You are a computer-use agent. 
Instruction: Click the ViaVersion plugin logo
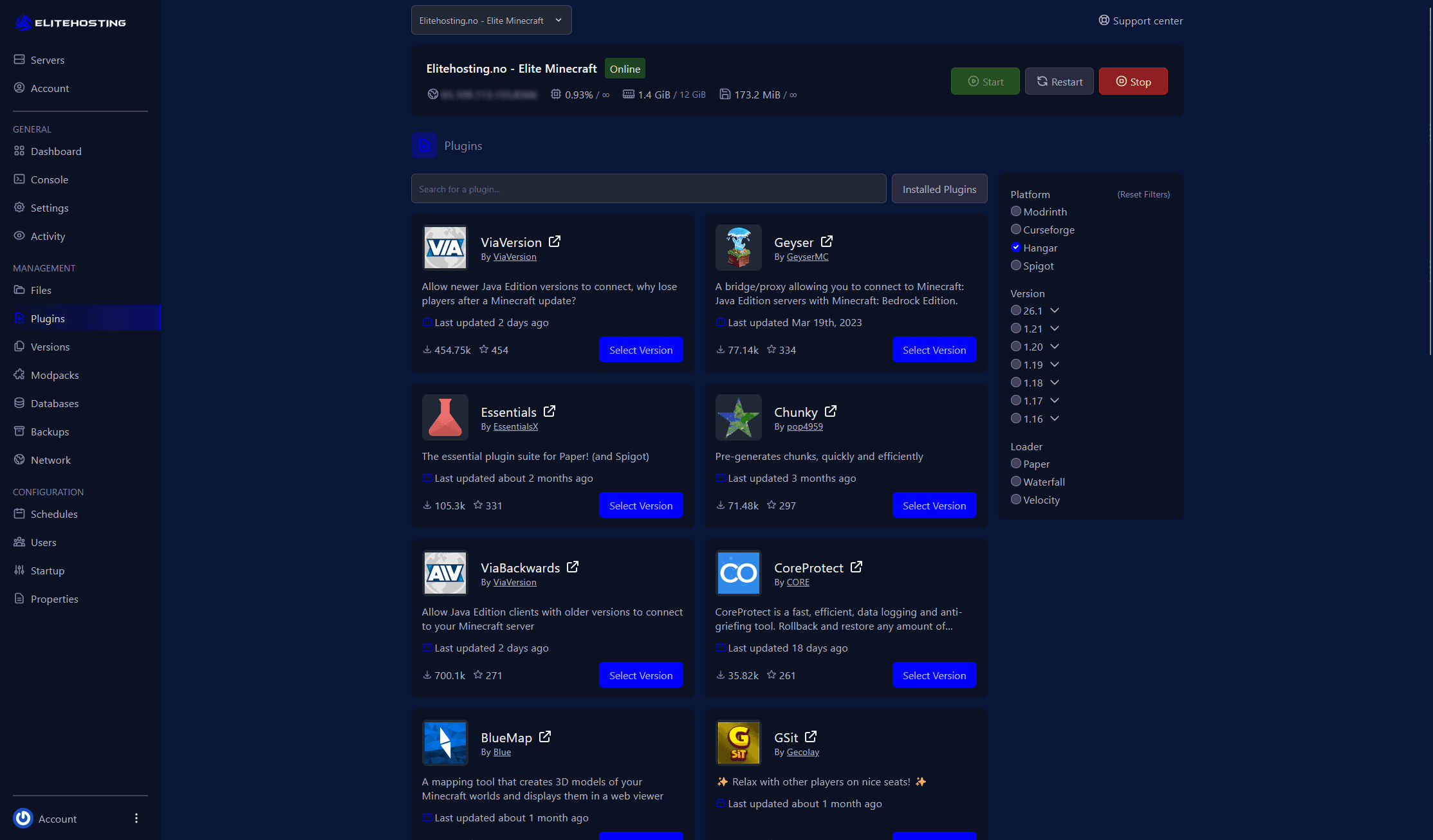click(x=445, y=248)
